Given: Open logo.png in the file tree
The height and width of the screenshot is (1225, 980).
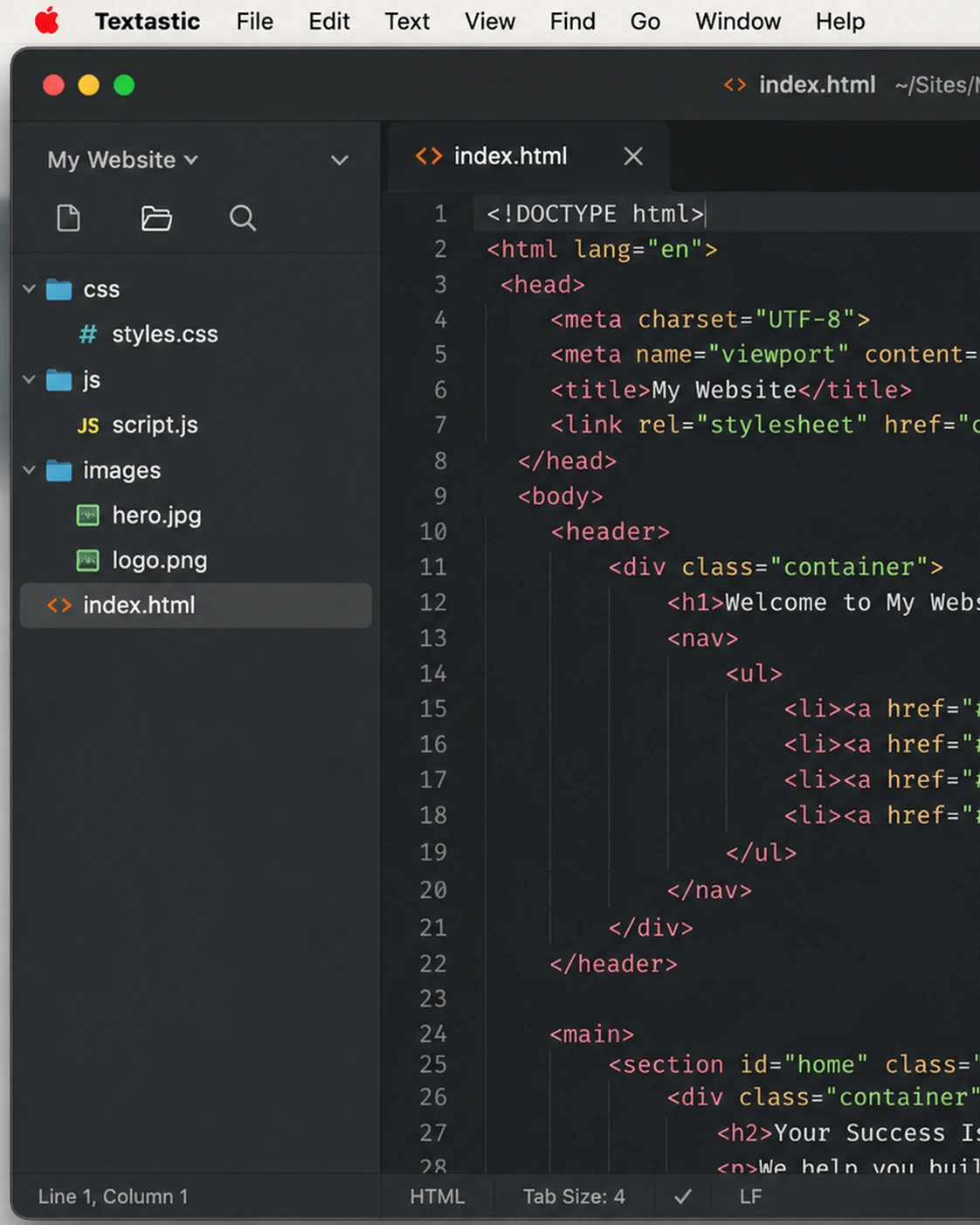Looking at the screenshot, I should pos(160,560).
